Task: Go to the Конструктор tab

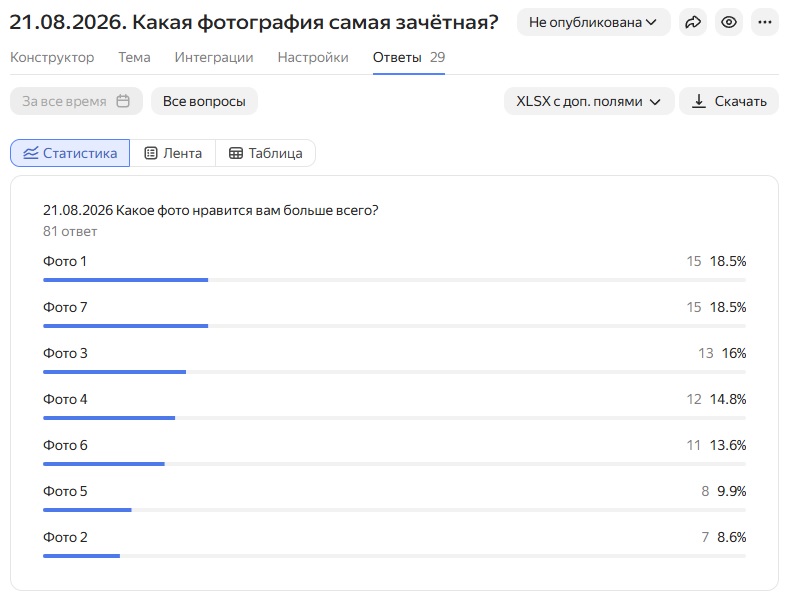Action: tap(52, 57)
